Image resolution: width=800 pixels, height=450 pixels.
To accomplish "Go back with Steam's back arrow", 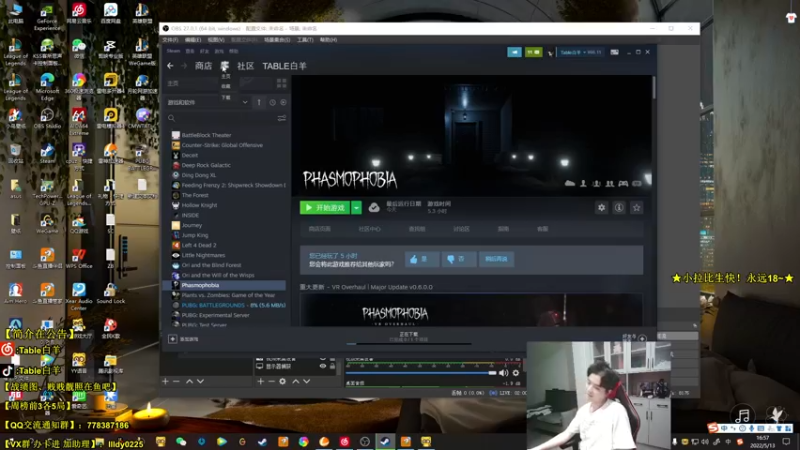I will click(x=170, y=66).
